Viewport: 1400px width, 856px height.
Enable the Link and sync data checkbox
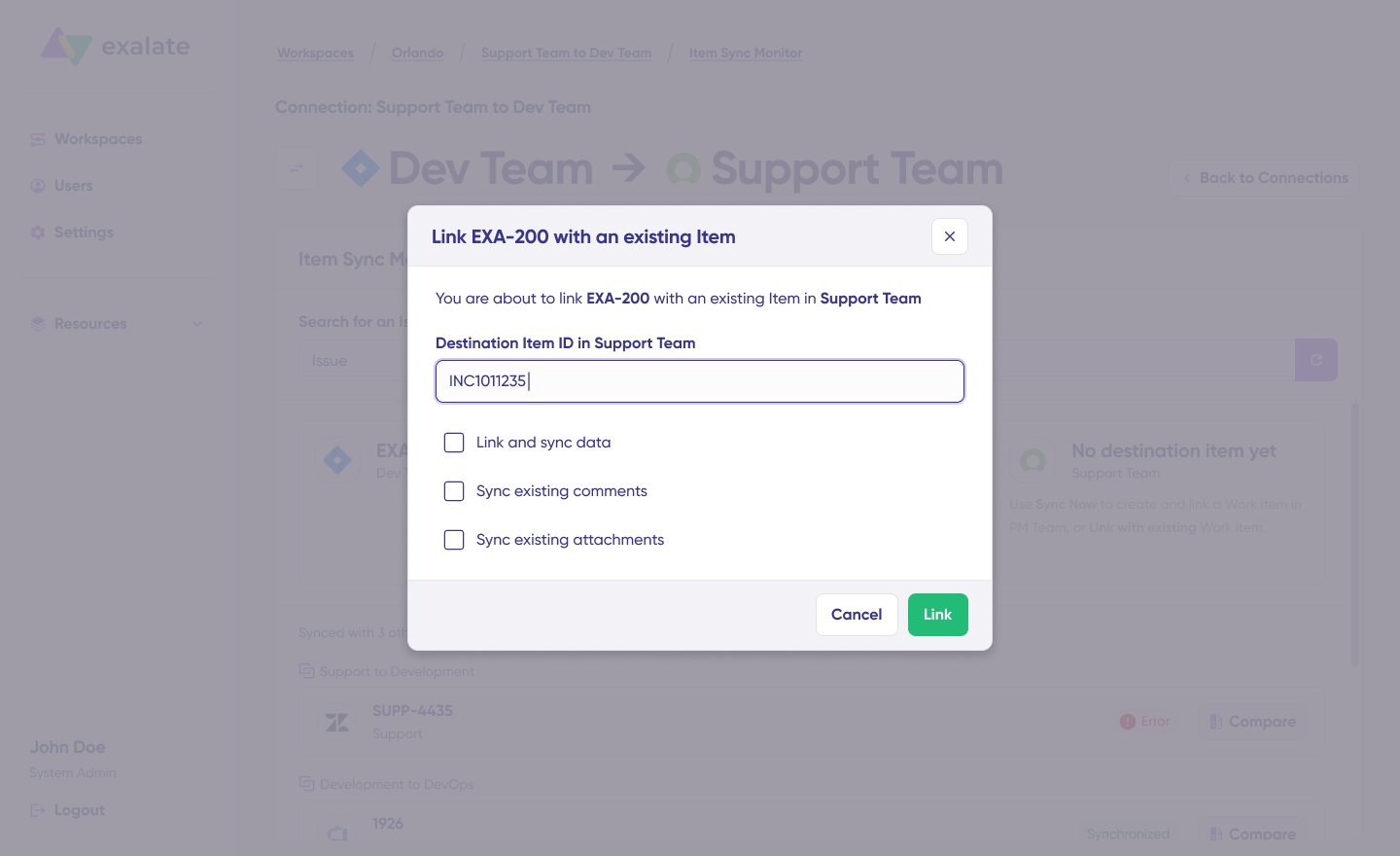click(x=454, y=443)
